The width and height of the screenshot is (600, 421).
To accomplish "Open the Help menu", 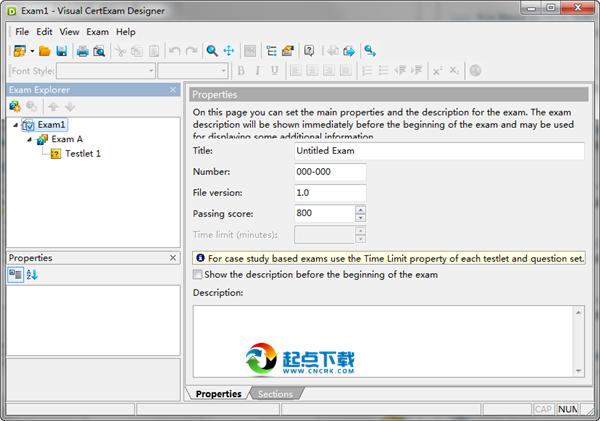I will (x=126, y=32).
